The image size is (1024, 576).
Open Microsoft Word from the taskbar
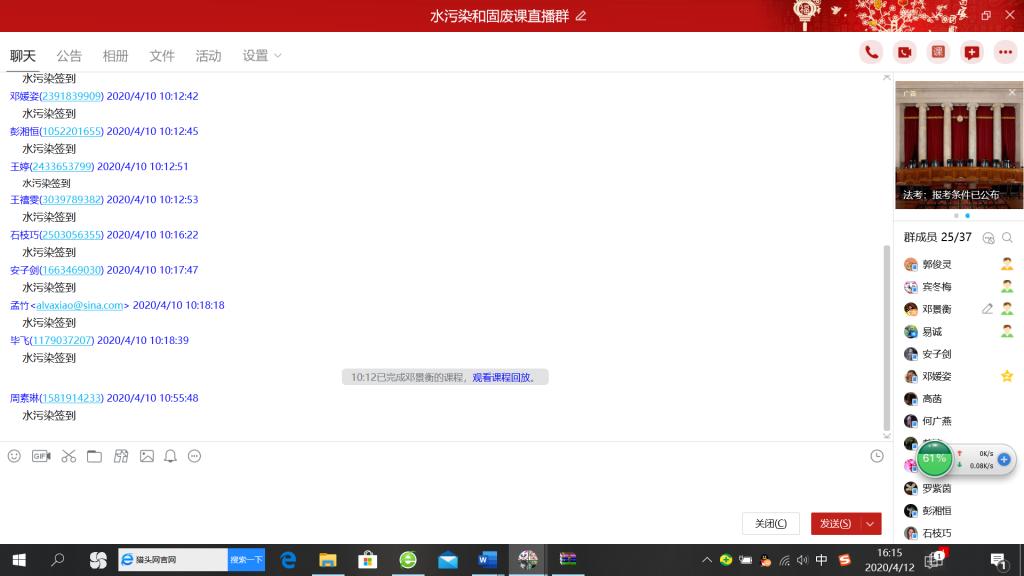[487, 560]
